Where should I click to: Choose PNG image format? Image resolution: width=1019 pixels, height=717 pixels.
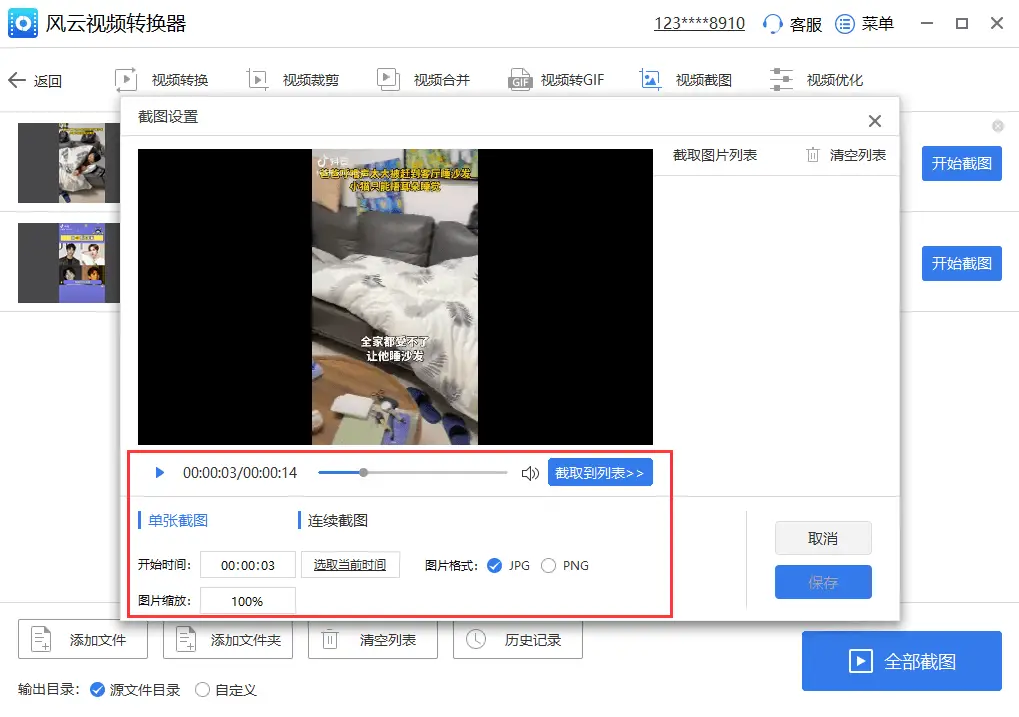(x=548, y=566)
